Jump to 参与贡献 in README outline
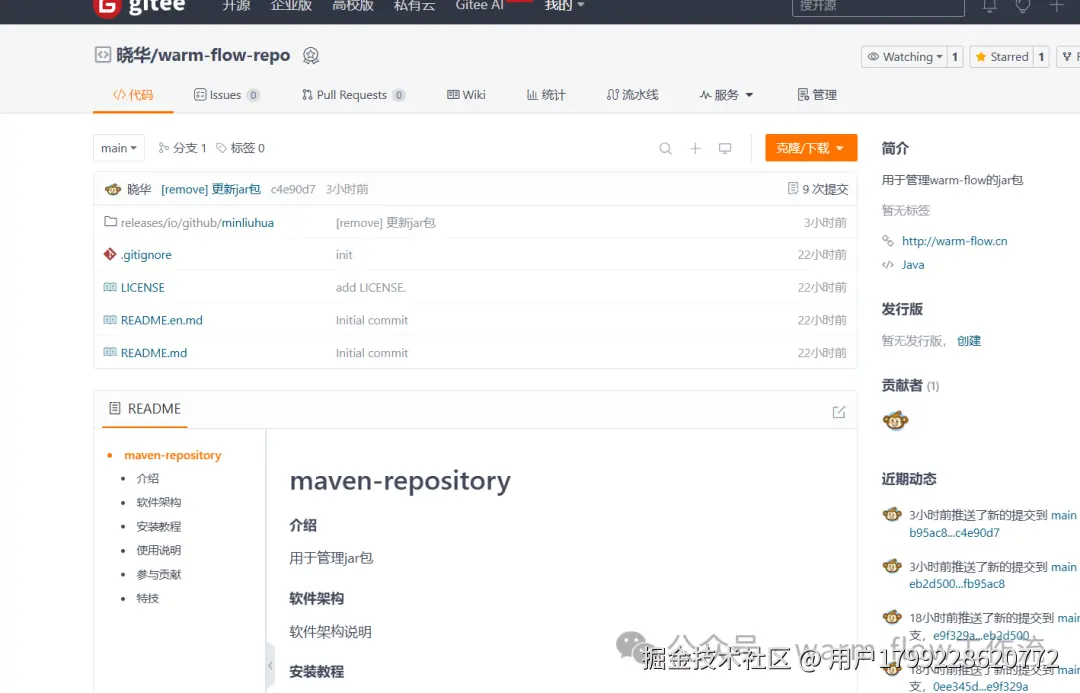Image resolution: width=1080 pixels, height=693 pixels. point(158,575)
